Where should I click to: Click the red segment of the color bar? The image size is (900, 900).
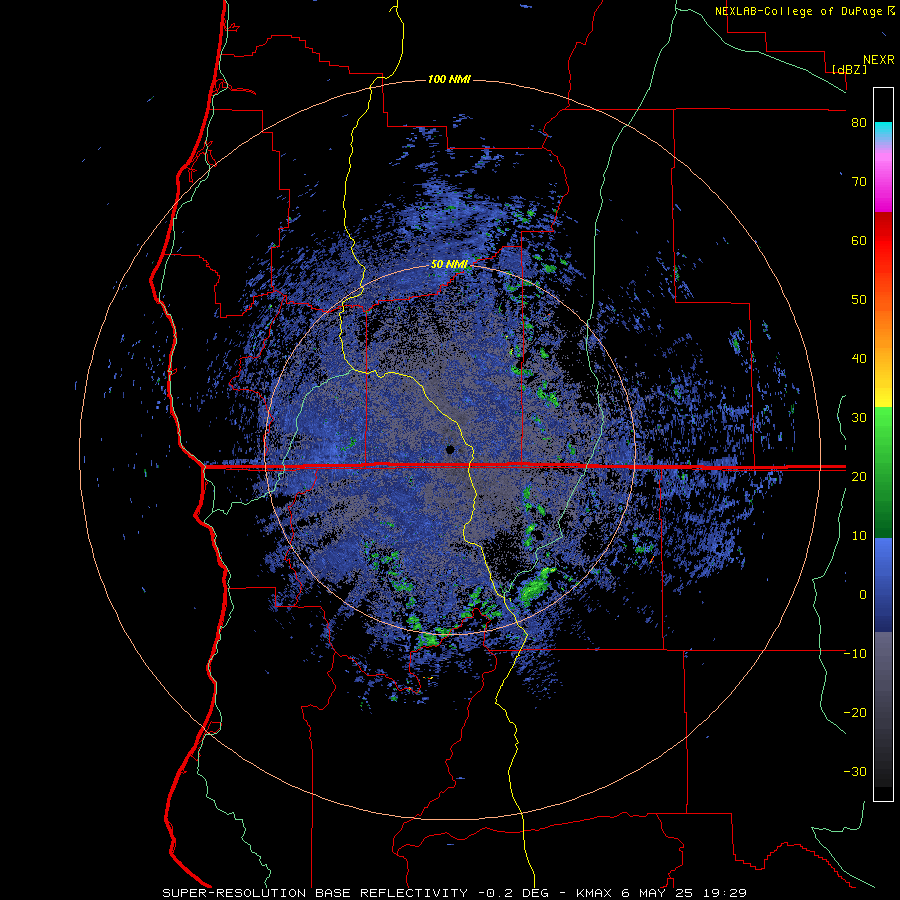coord(883,241)
